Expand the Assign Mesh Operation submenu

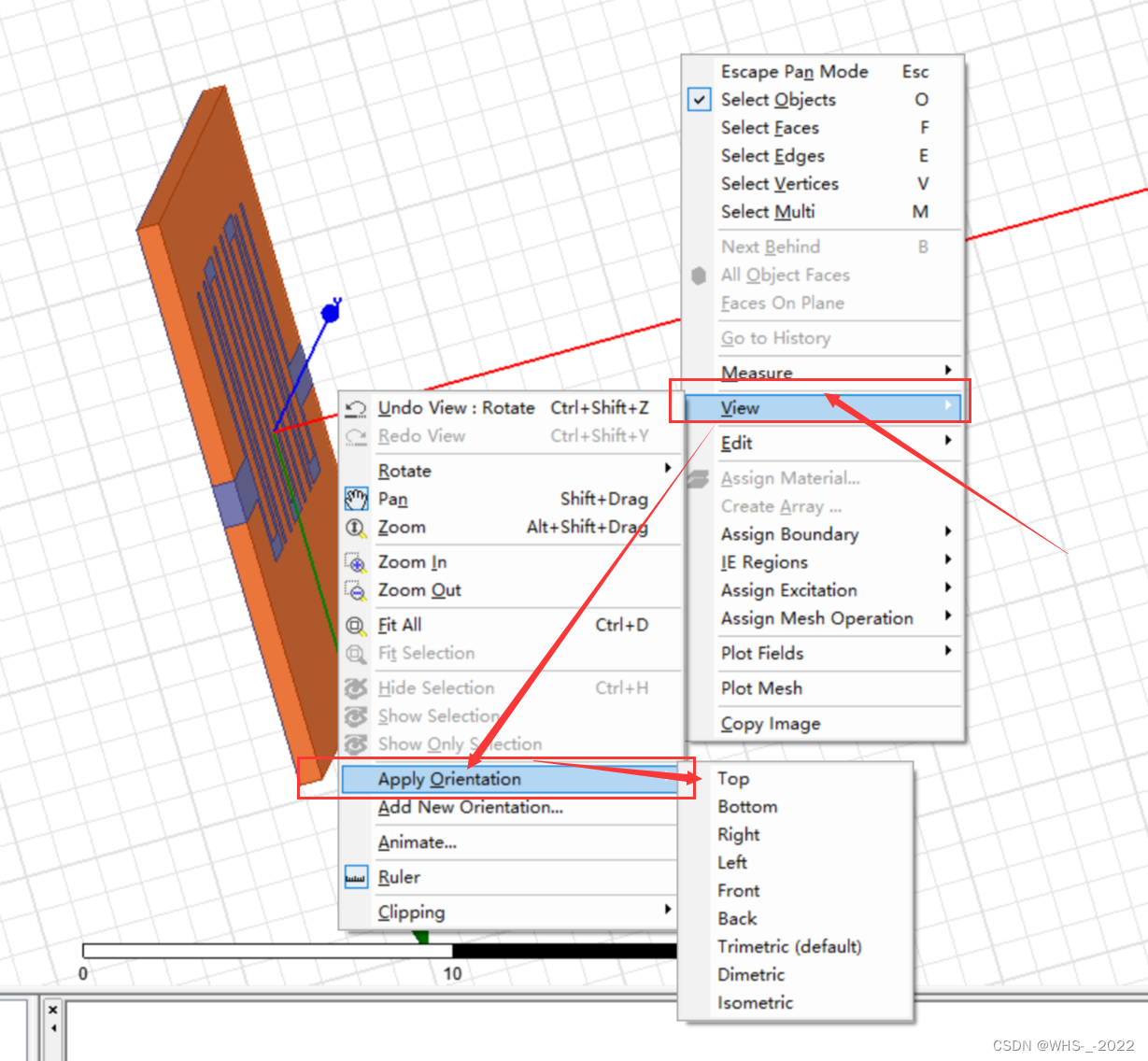tap(824, 618)
